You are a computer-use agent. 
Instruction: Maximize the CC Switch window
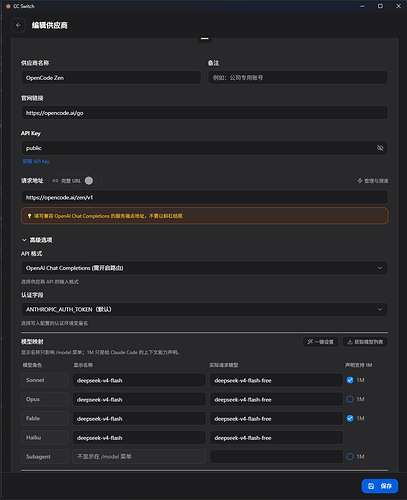tap(380, 6)
